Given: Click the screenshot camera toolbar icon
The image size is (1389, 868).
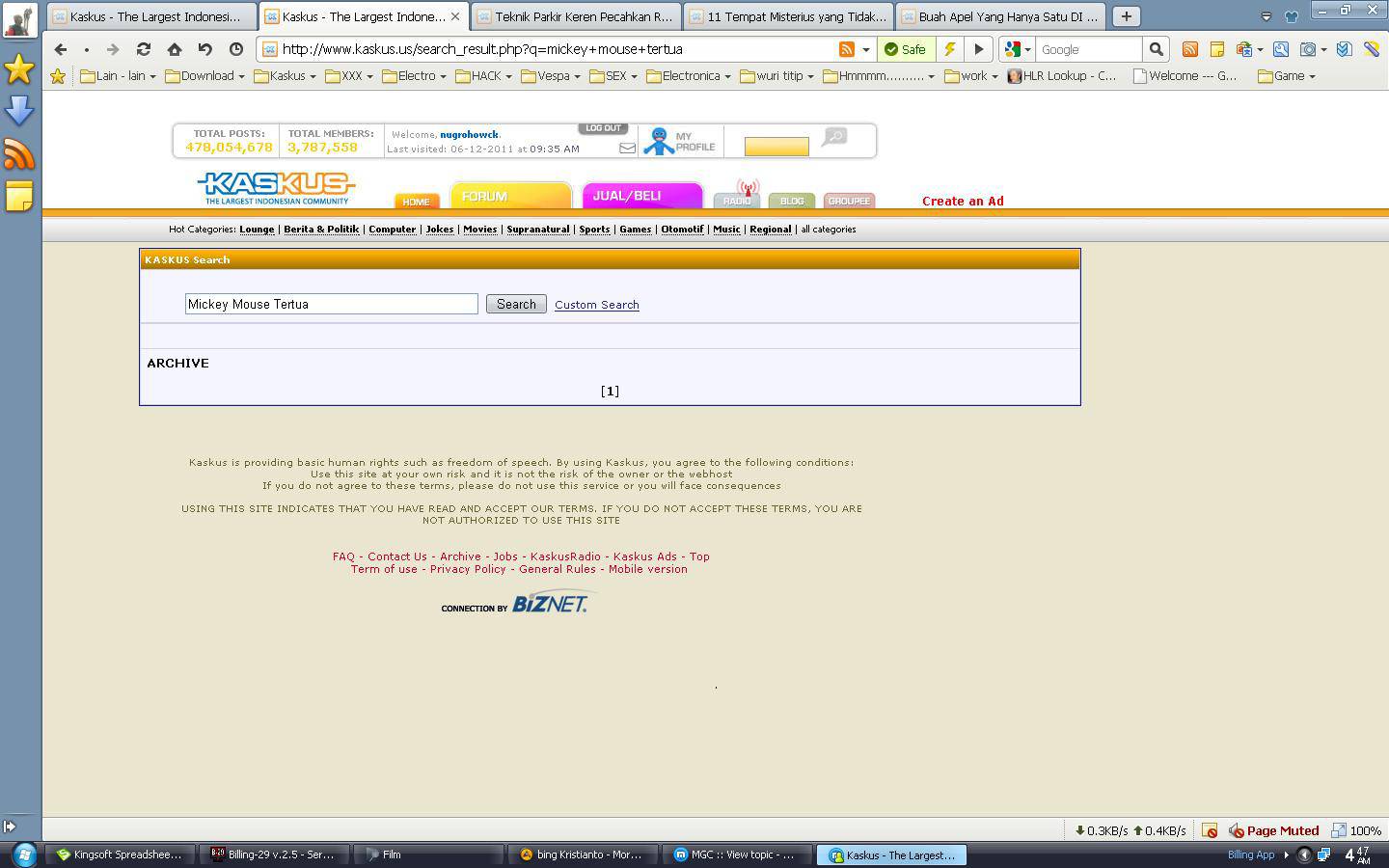Looking at the screenshot, I should (1308, 49).
